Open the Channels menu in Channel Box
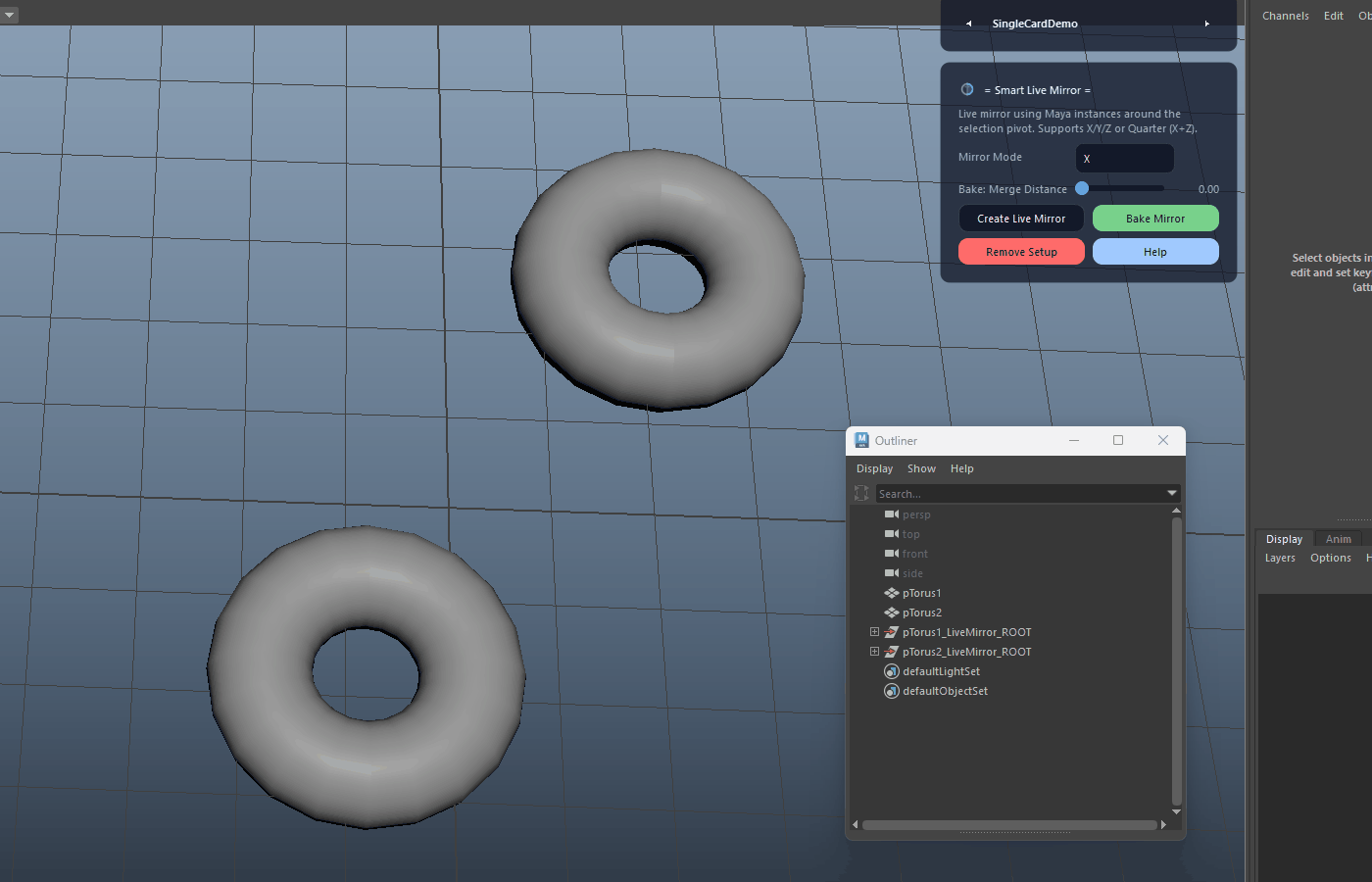 coord(1286,16)
